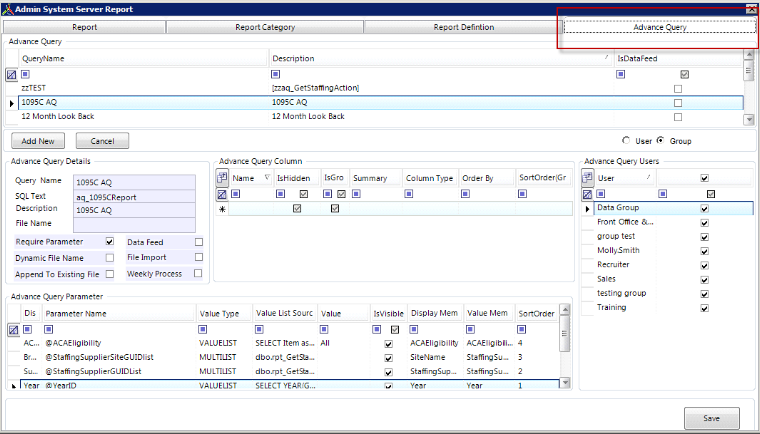Click the Add New button
The height and width of the screenshot is (434, 760).
38,141
